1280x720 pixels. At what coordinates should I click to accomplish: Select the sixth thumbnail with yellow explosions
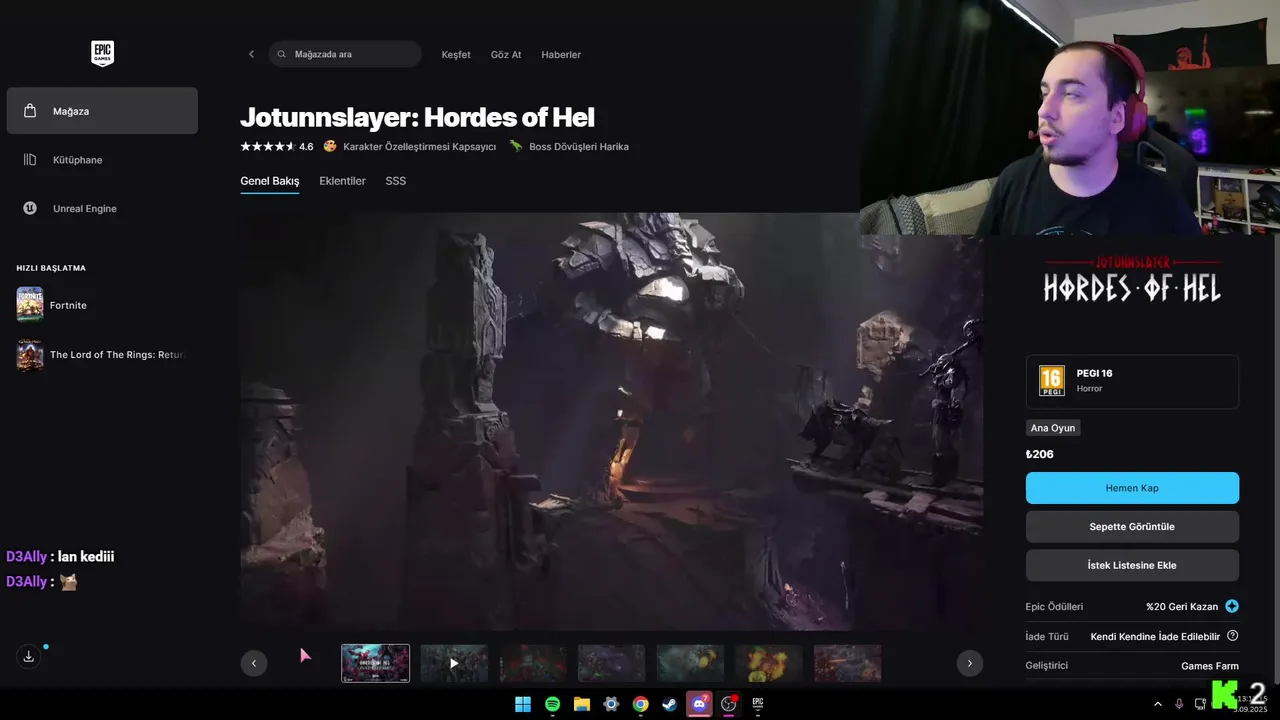click(x=769, y=663)
